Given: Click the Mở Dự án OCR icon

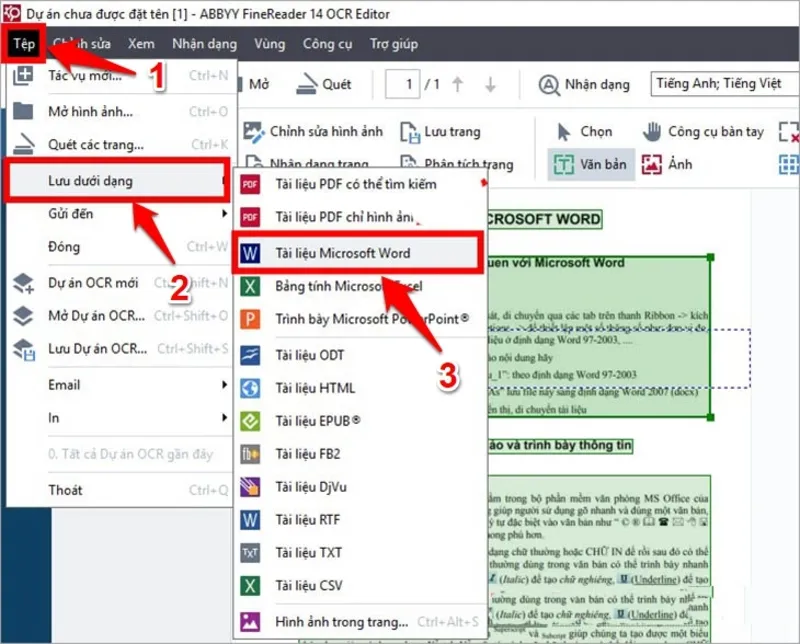Looking at the screenshot, I should coord(23,315).
